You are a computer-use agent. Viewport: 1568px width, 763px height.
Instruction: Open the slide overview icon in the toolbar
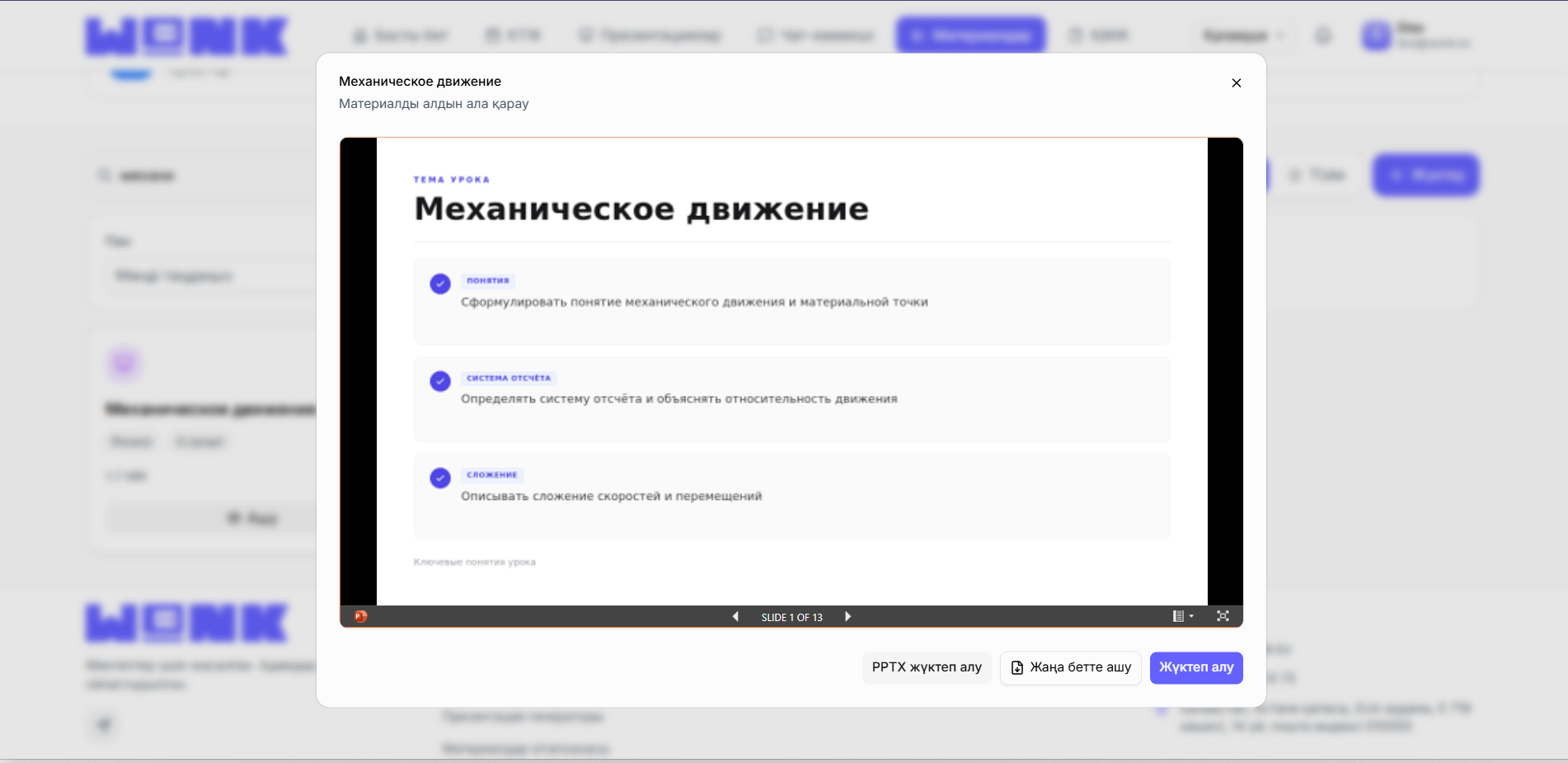click(1177, 615)
